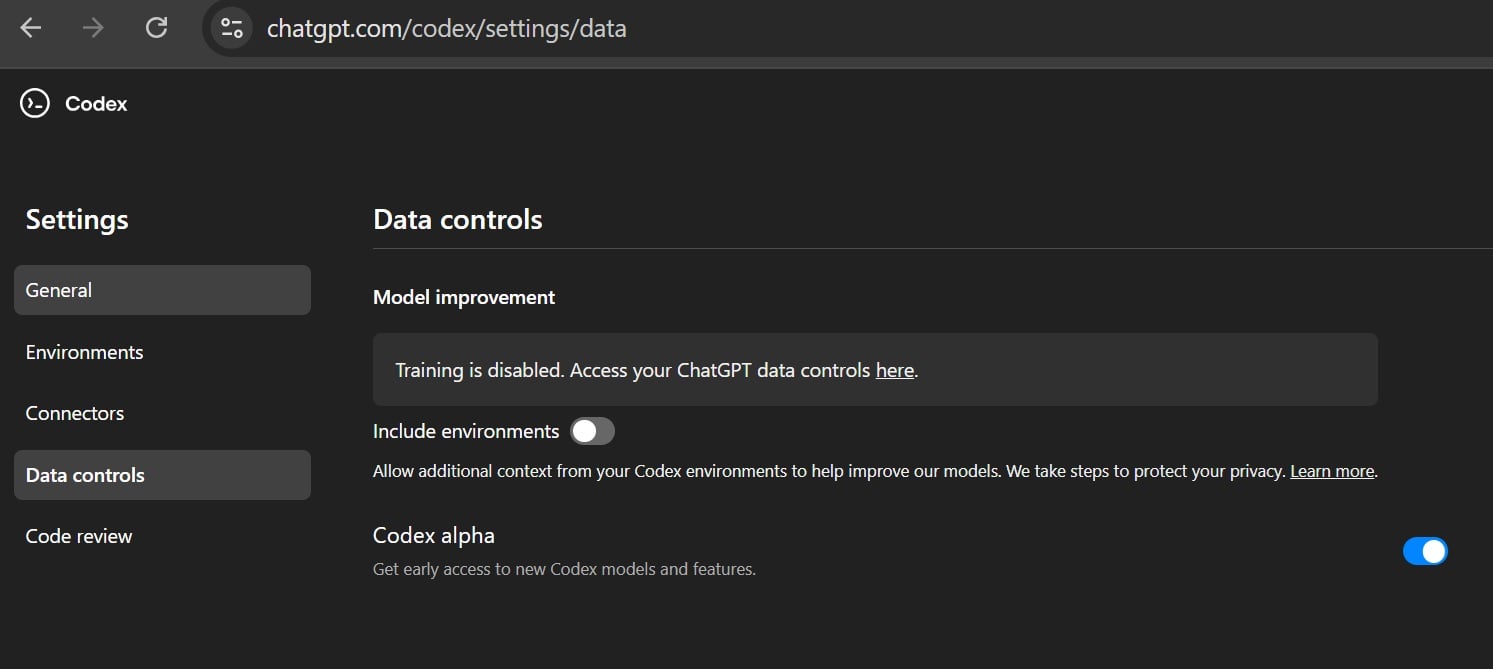This screenshot has height=669, width=1493.
Task: Switch to the Connectors settings page
Action: 75,413
